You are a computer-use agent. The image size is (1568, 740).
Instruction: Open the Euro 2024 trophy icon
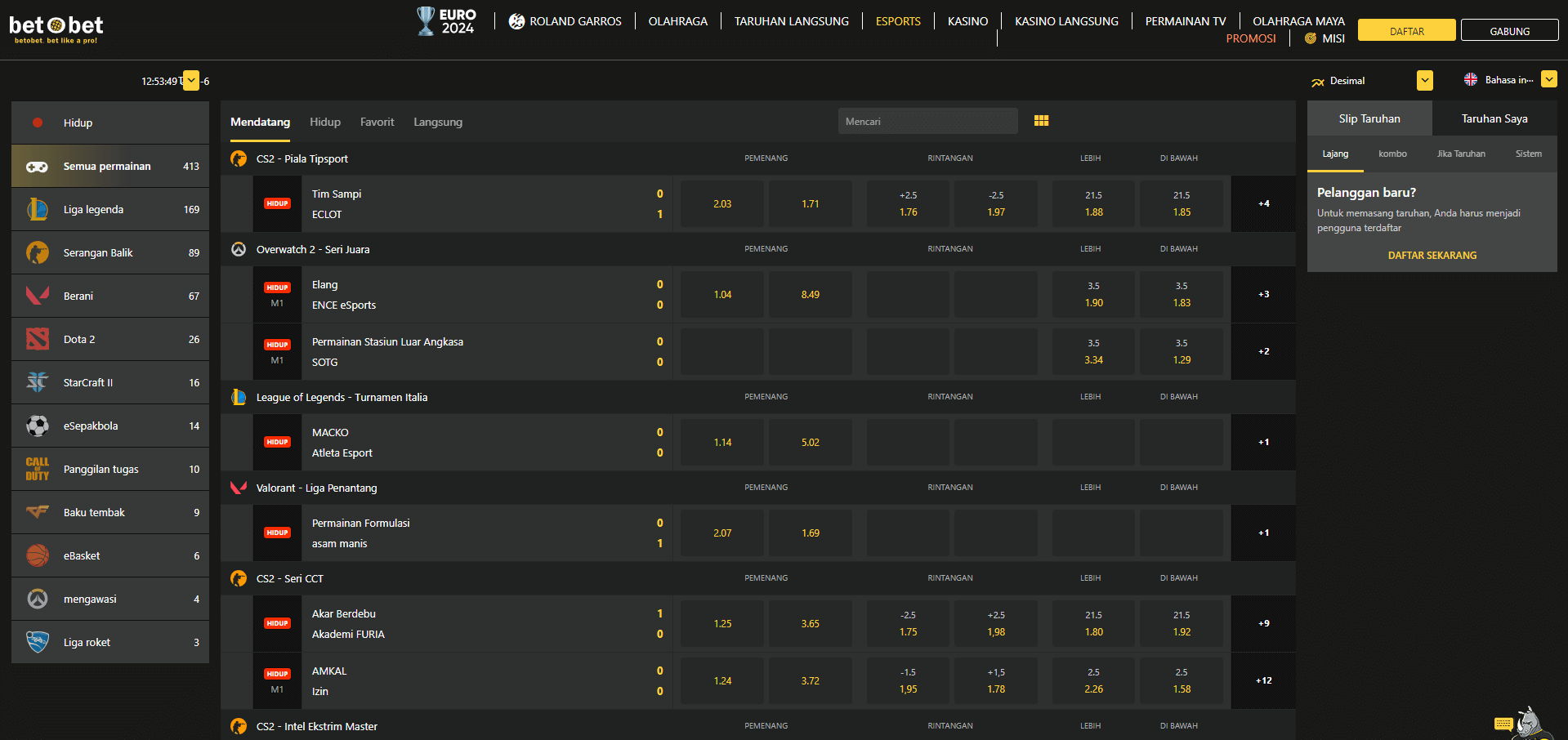tap(426, 20)
